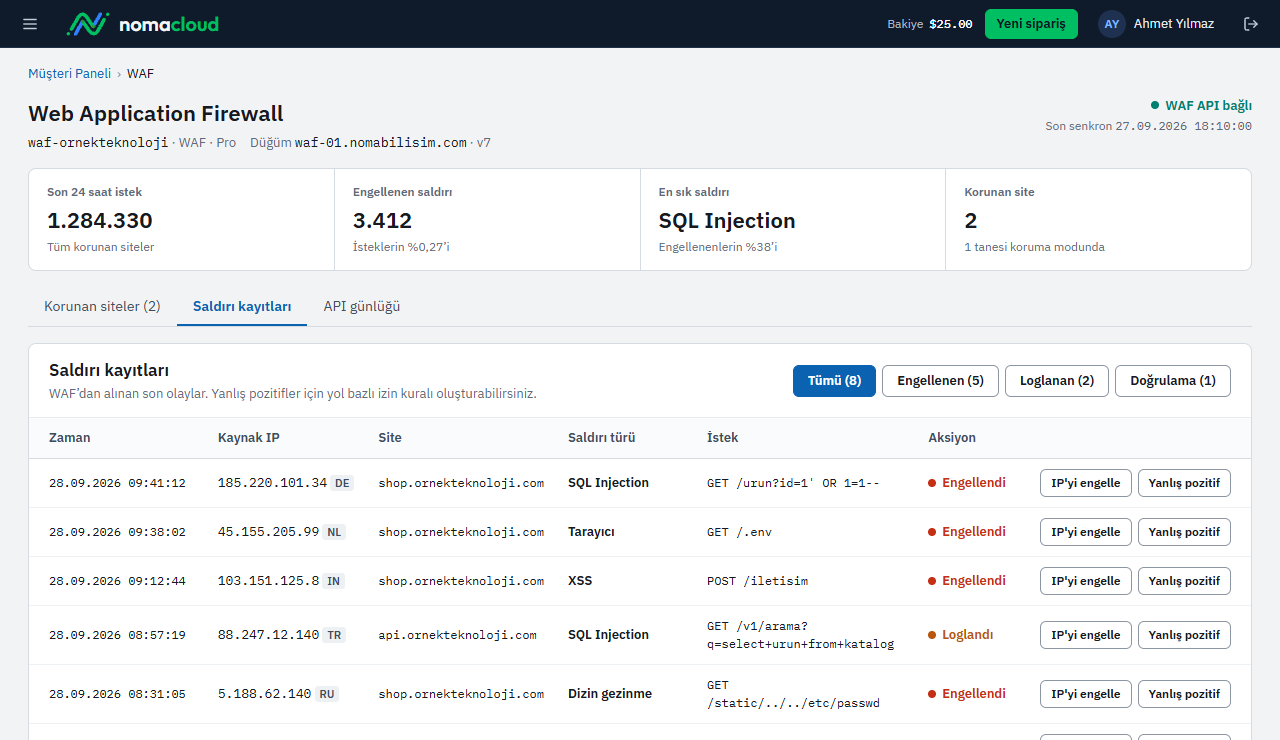
Task: Click the Aksiyon column header
Action: (952, 438)
